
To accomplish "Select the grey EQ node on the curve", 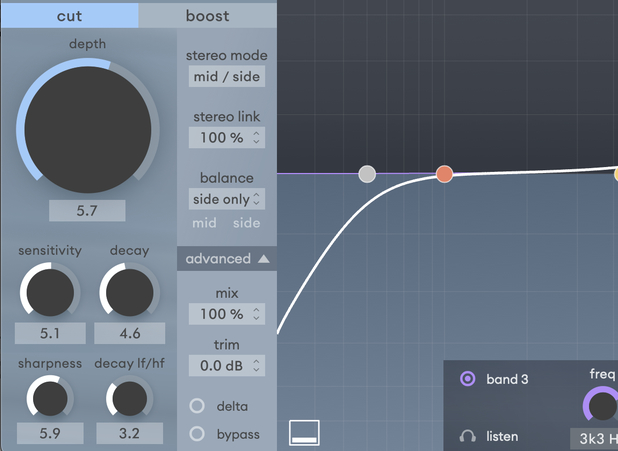I will (367, 174).
